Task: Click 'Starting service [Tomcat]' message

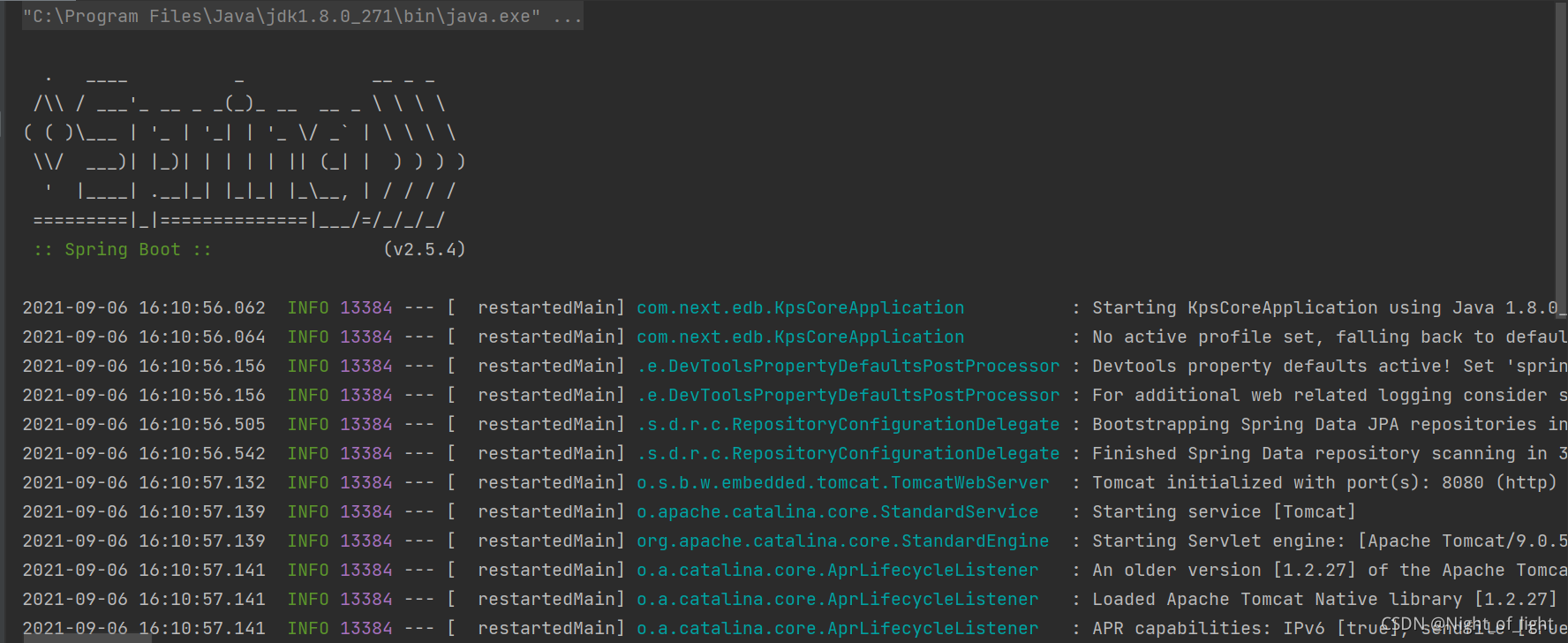Action: [x=1225, y=511]
